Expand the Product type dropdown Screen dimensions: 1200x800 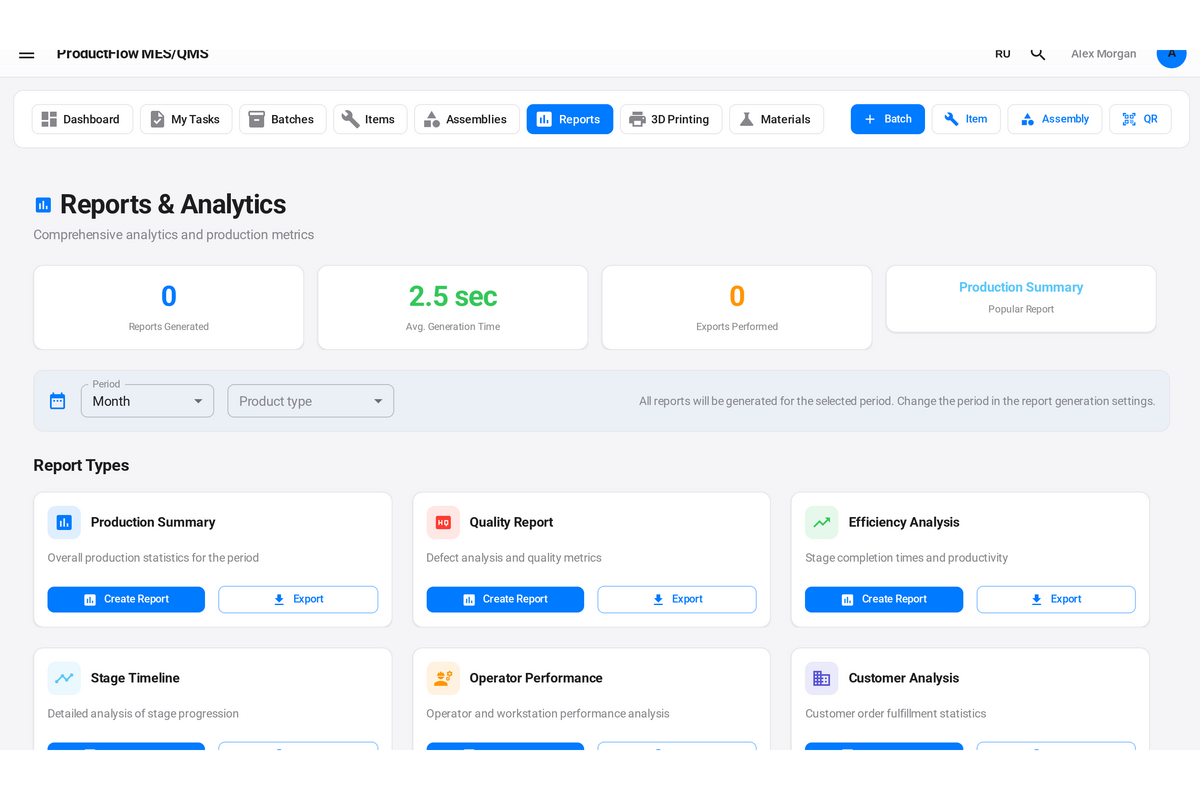[310, 400]
